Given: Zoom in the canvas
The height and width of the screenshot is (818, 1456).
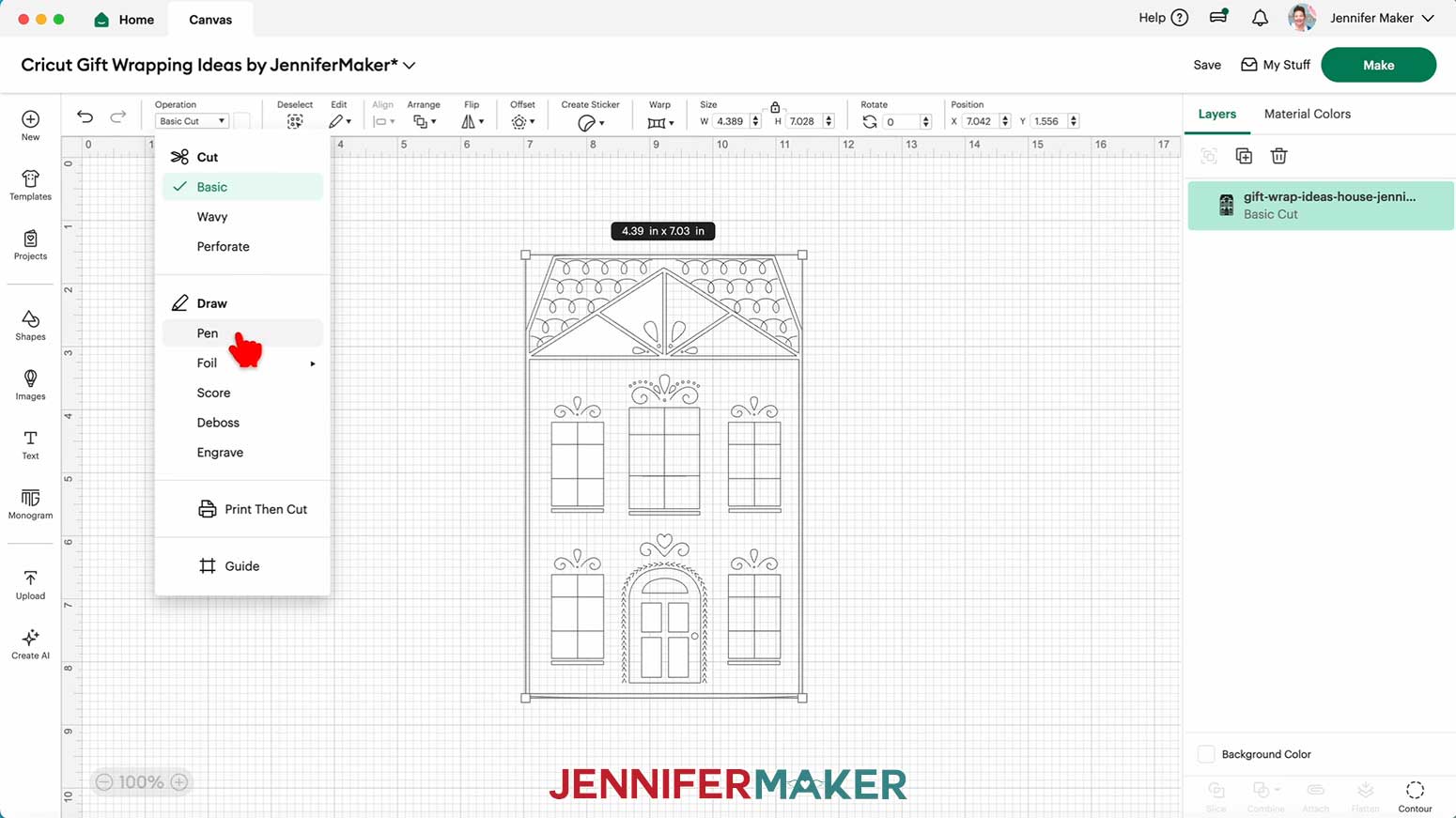Looking at the screenshot, I should (179, 781).
